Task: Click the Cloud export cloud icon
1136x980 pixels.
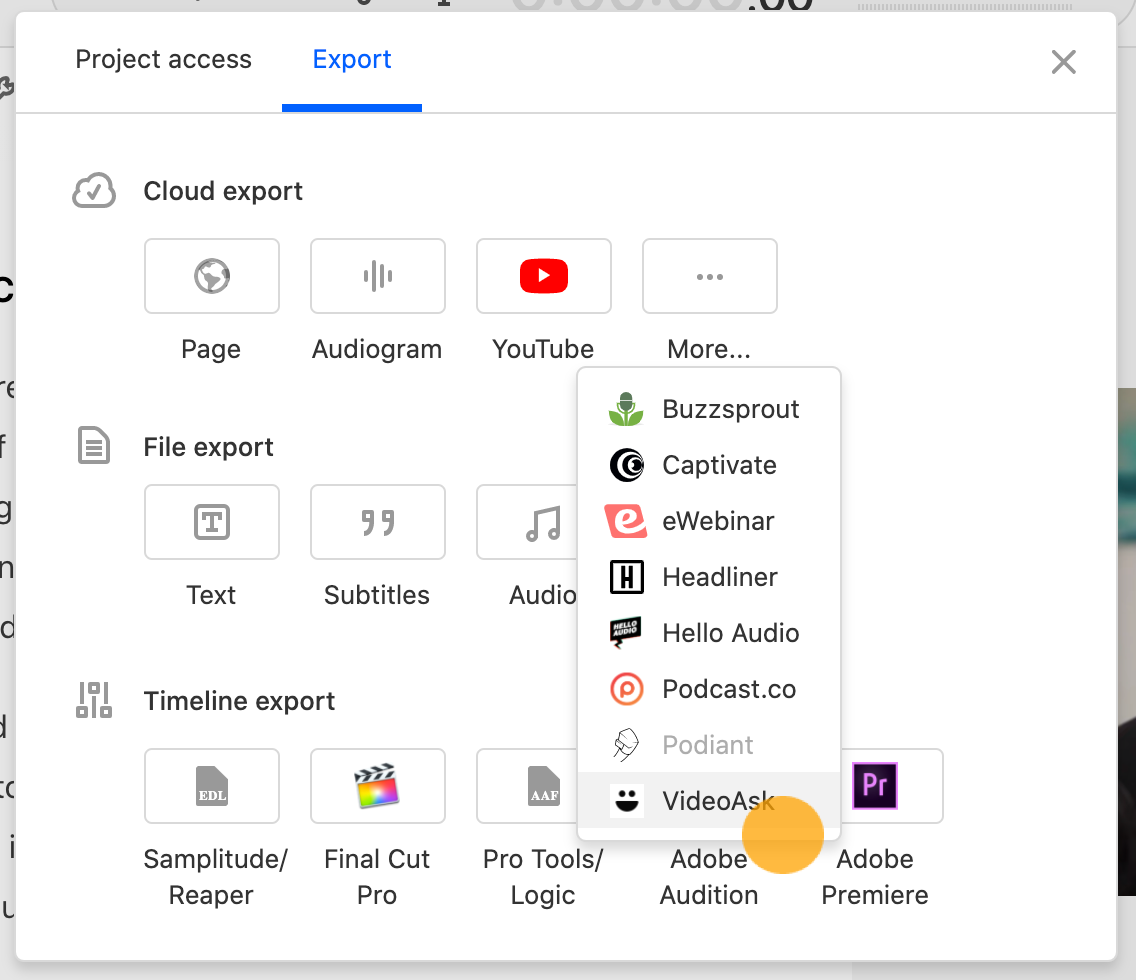Action: (x=94, y=190)
